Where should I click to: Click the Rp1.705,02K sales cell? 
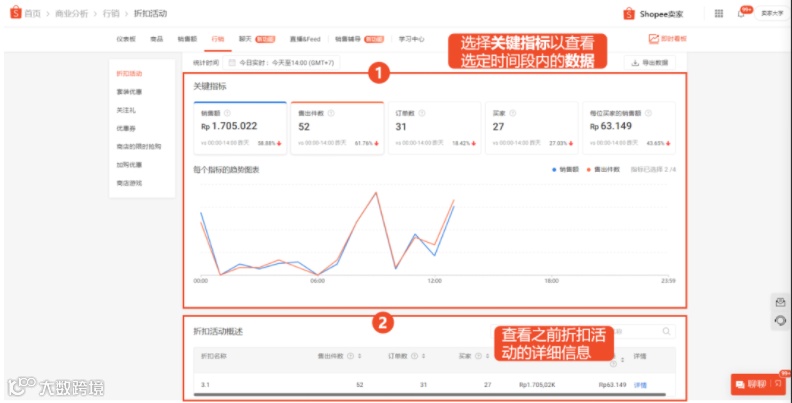pos(537,385)
